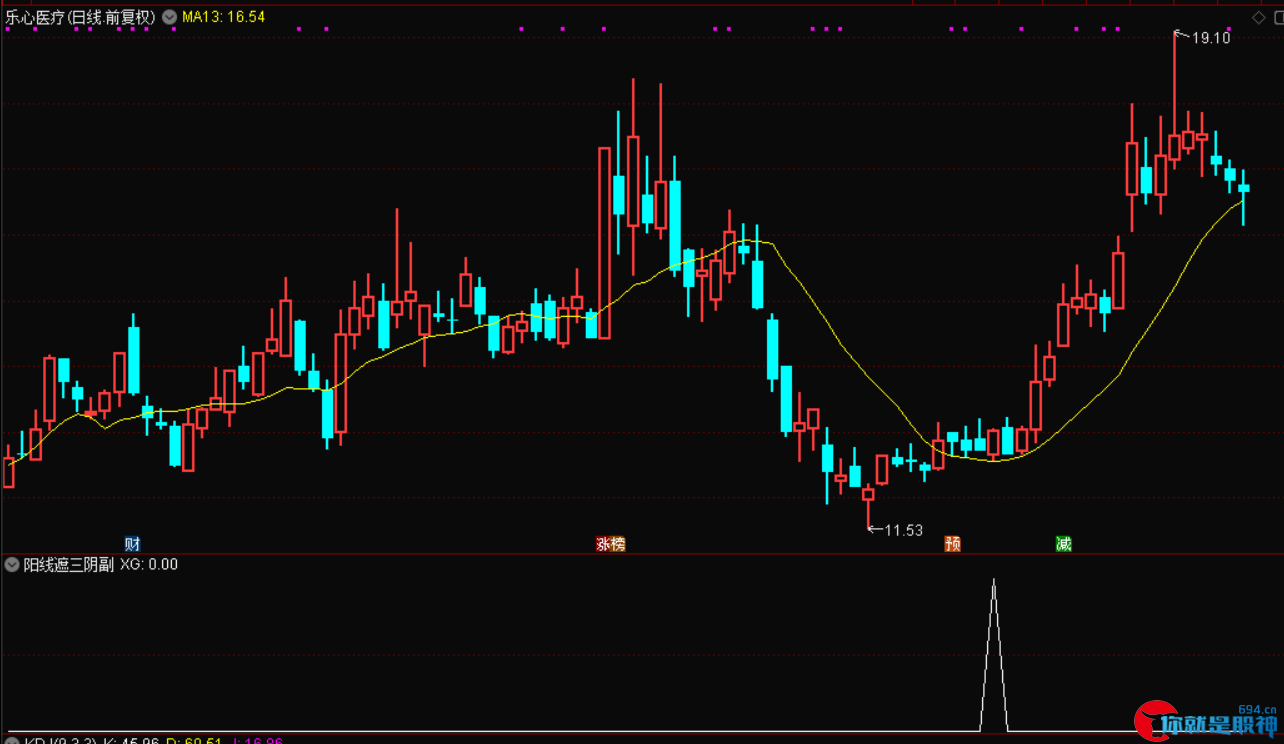Click the 19.10 high price label
Viewport: 1284px width, 744px height.
1211,38
